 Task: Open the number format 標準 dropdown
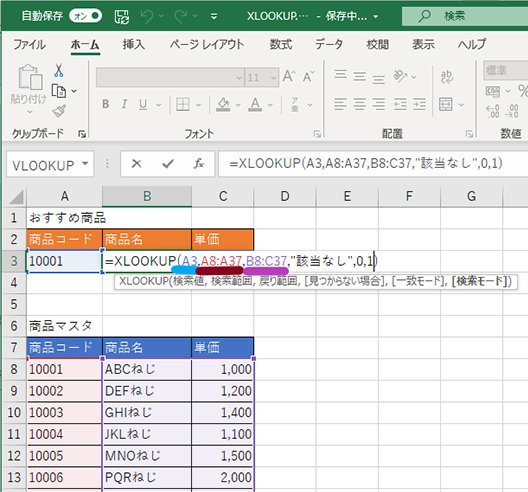506,70
